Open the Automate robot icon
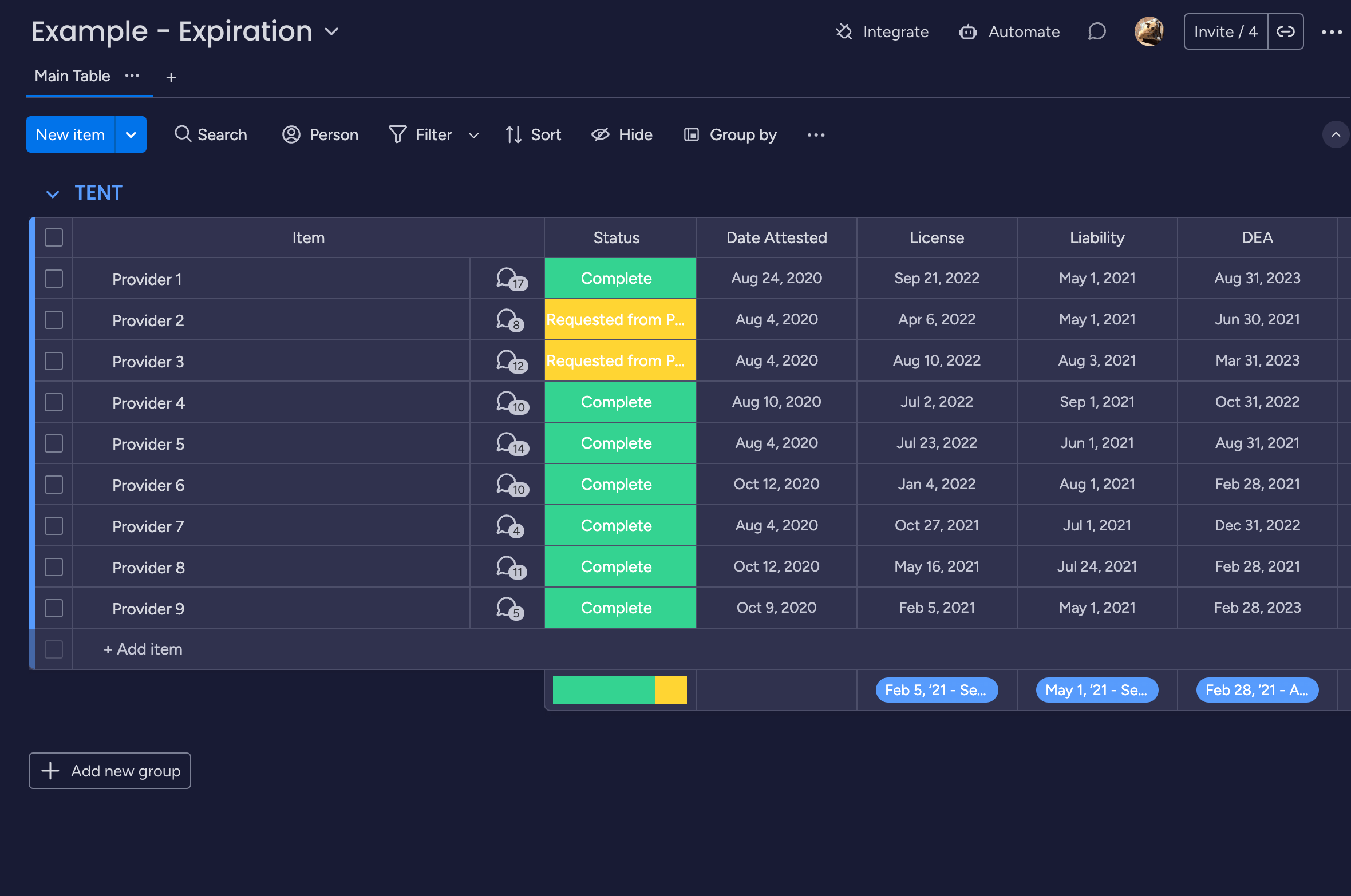Screen dimensions: 1351x896 click(968, 32)
